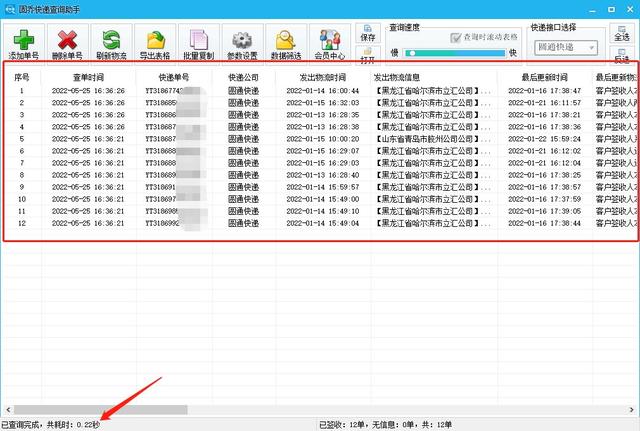Click the app logo icon in title bar
The height and width of the screenshot is (431, 640).
(x=9, y=9)
